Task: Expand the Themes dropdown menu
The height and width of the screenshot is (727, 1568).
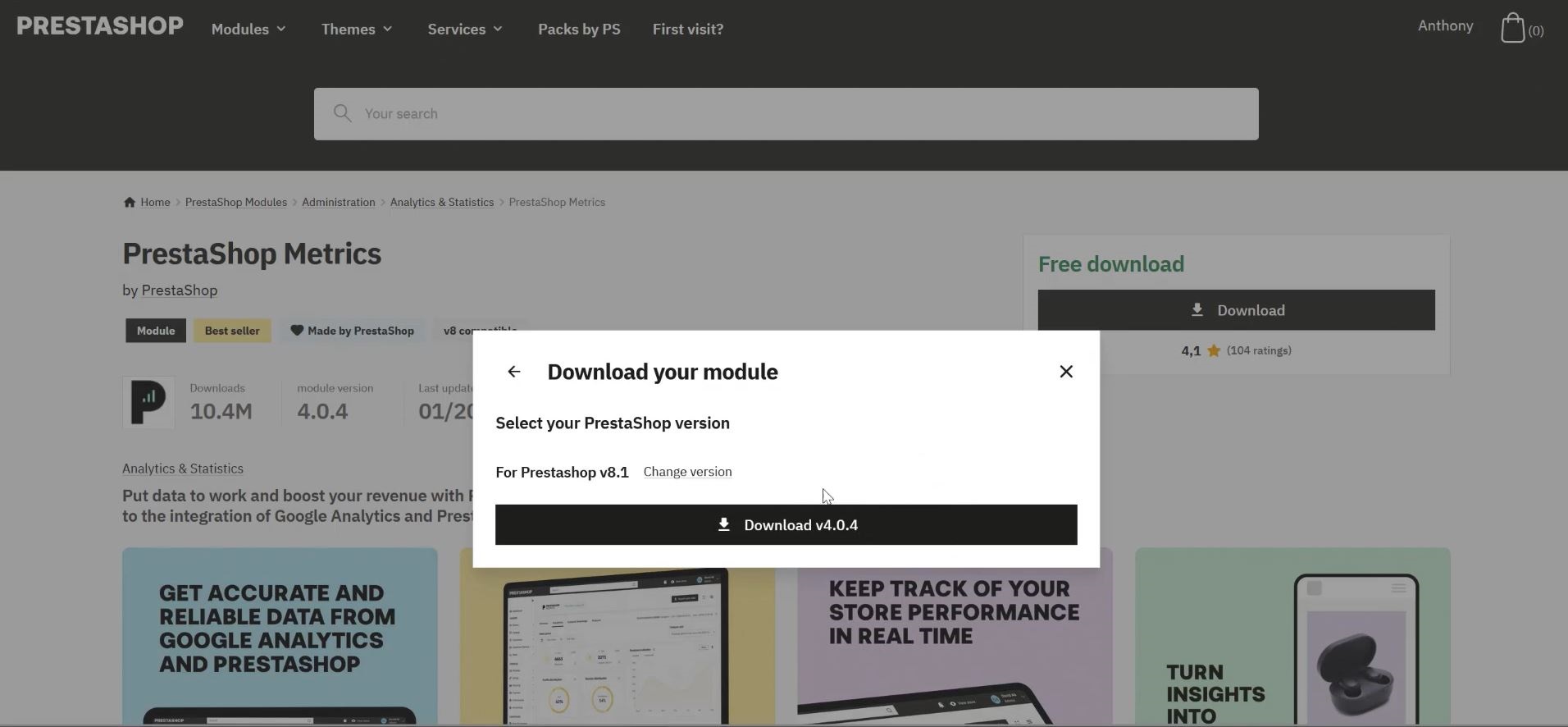Action: [357, 29]
